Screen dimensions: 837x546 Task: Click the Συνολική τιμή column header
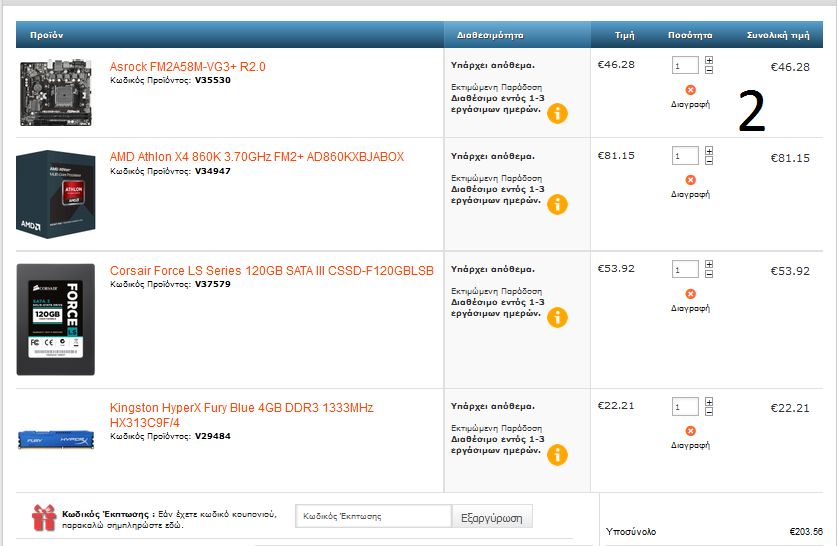click(x=778, y=35)
